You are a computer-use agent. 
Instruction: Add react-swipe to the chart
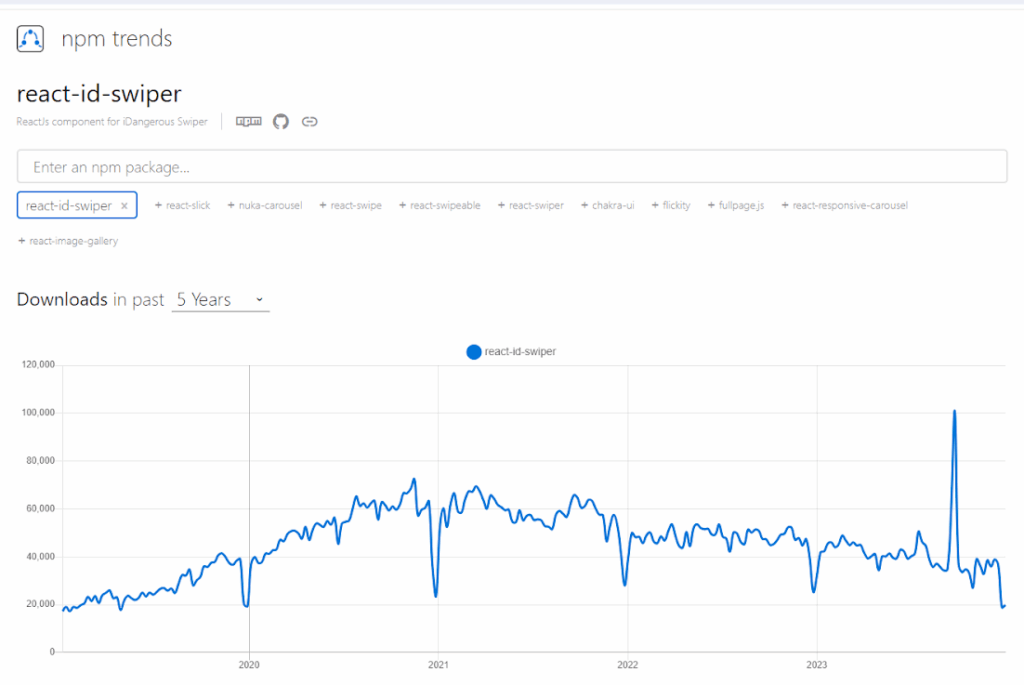point(350,206)
